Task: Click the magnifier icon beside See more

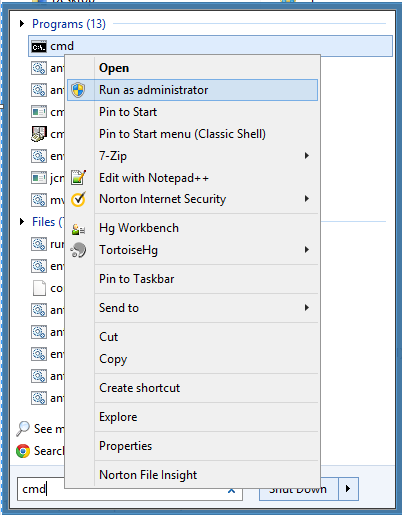Action: click(23, 429)
